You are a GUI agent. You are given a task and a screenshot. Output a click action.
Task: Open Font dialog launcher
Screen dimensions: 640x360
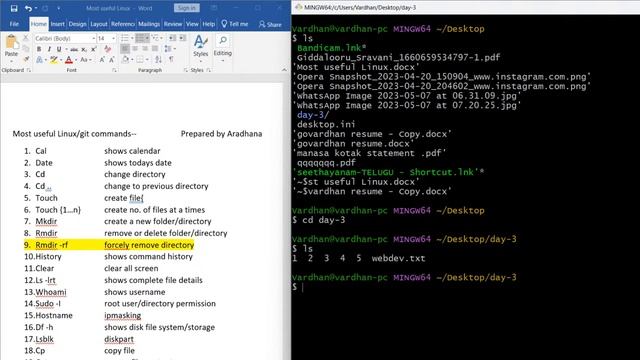click(114, 70)
